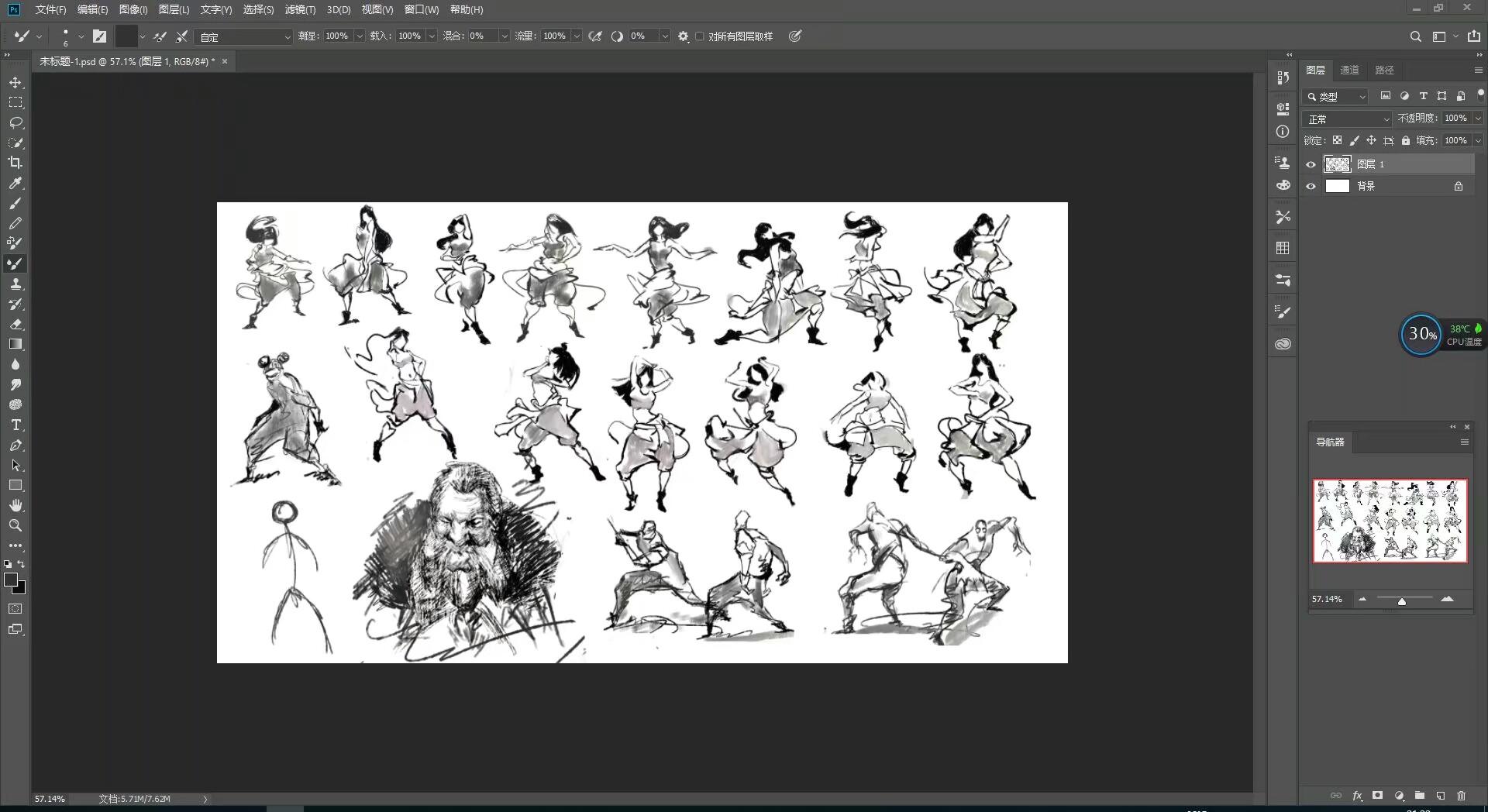The width and height of the screenshot is (1488, 812).
Task: Toggle airbrush-style build-up in options bar
Action: [595, 36]
